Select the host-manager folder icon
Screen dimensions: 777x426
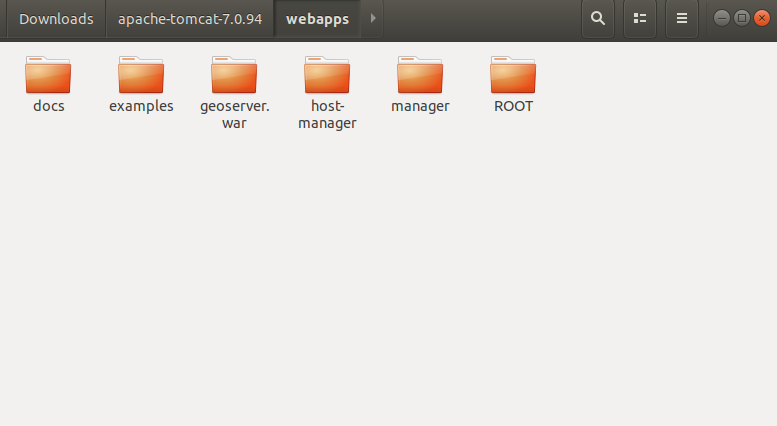tap(327, 75)
